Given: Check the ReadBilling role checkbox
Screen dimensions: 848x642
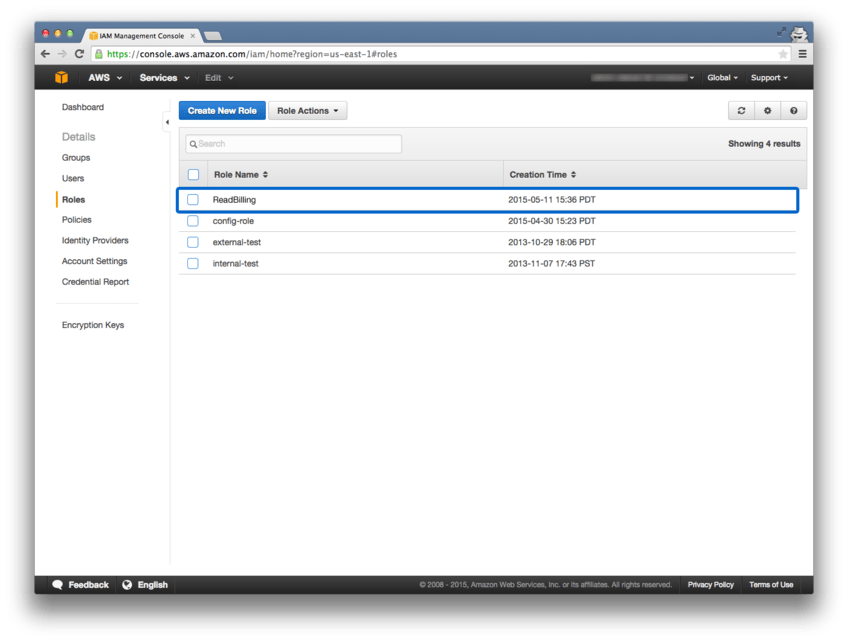Looking at the screenshot, I should 193,200.
